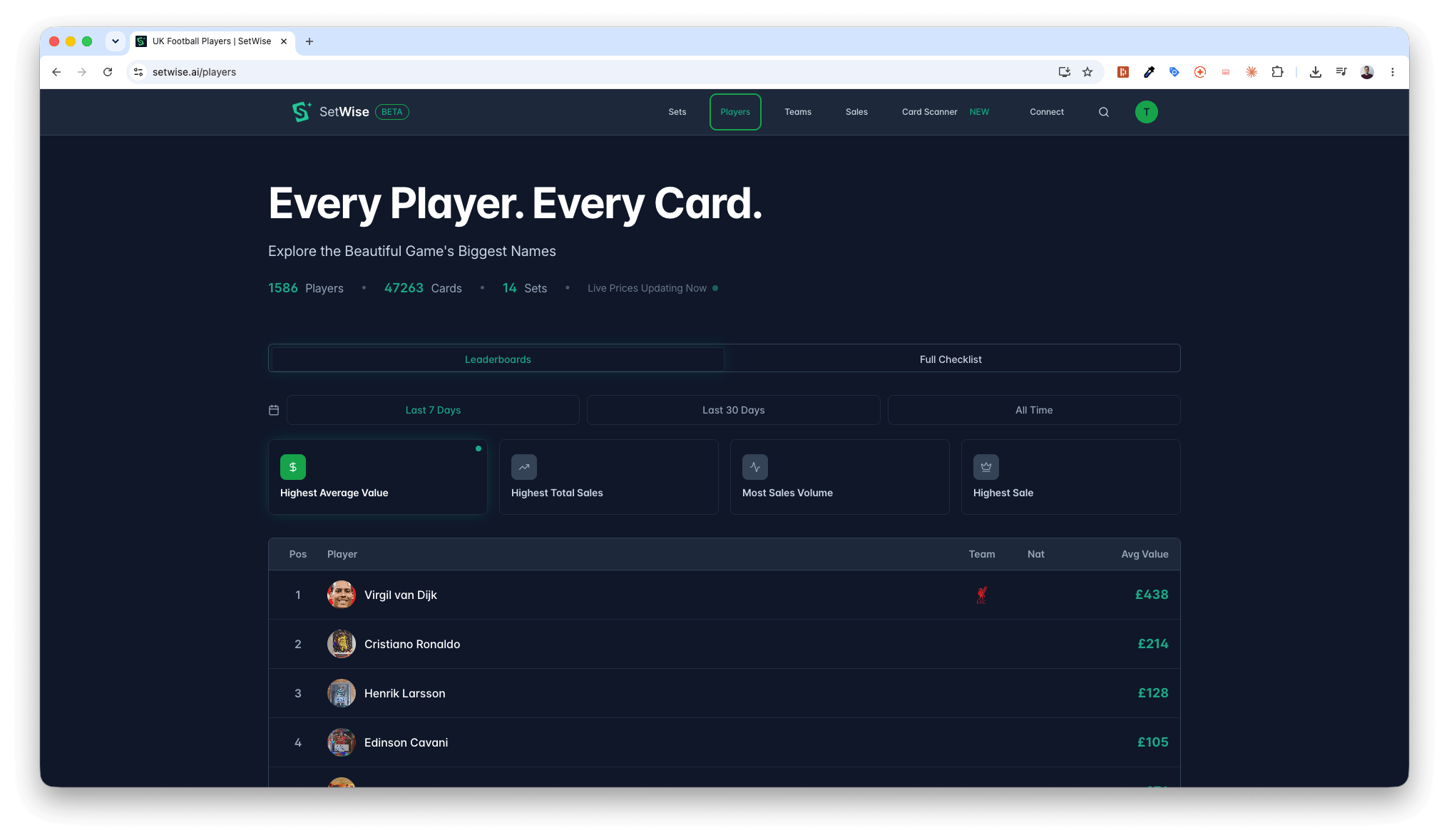
Task: Open a new browser tab with plus
Action: tap(309, 41)
